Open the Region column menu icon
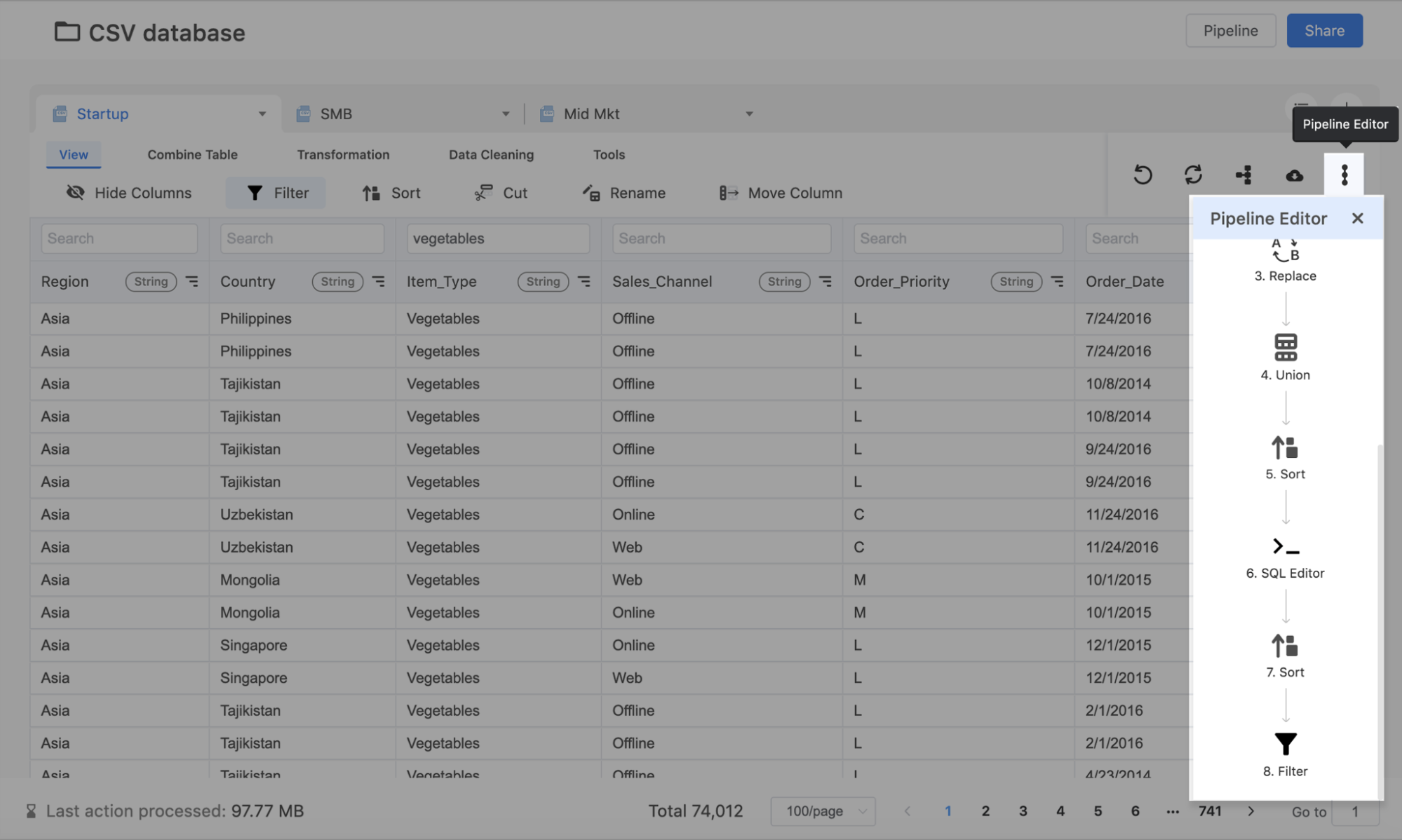Viewport: 1402px width, 840px height. (191, 281)
